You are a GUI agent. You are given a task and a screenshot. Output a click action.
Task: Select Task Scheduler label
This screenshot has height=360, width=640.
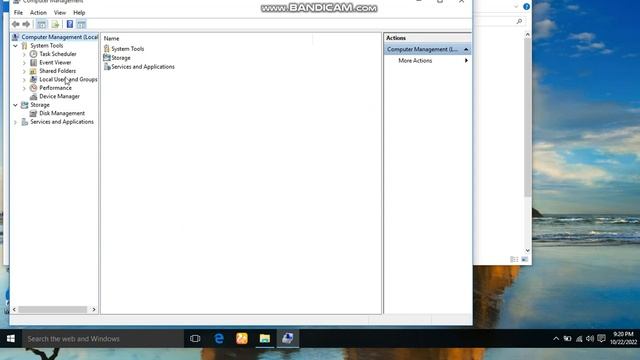(x=58, y=54)
